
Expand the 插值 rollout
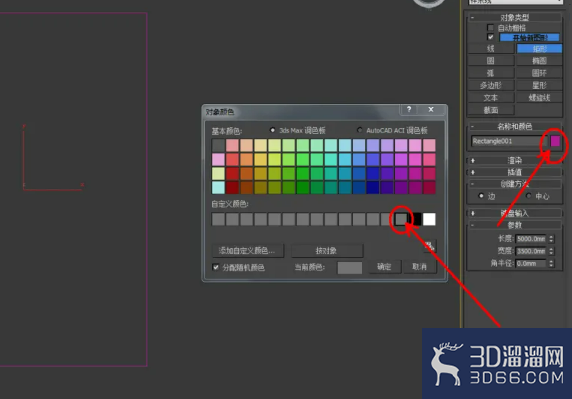pyautogui.click(x=514, y=172)
